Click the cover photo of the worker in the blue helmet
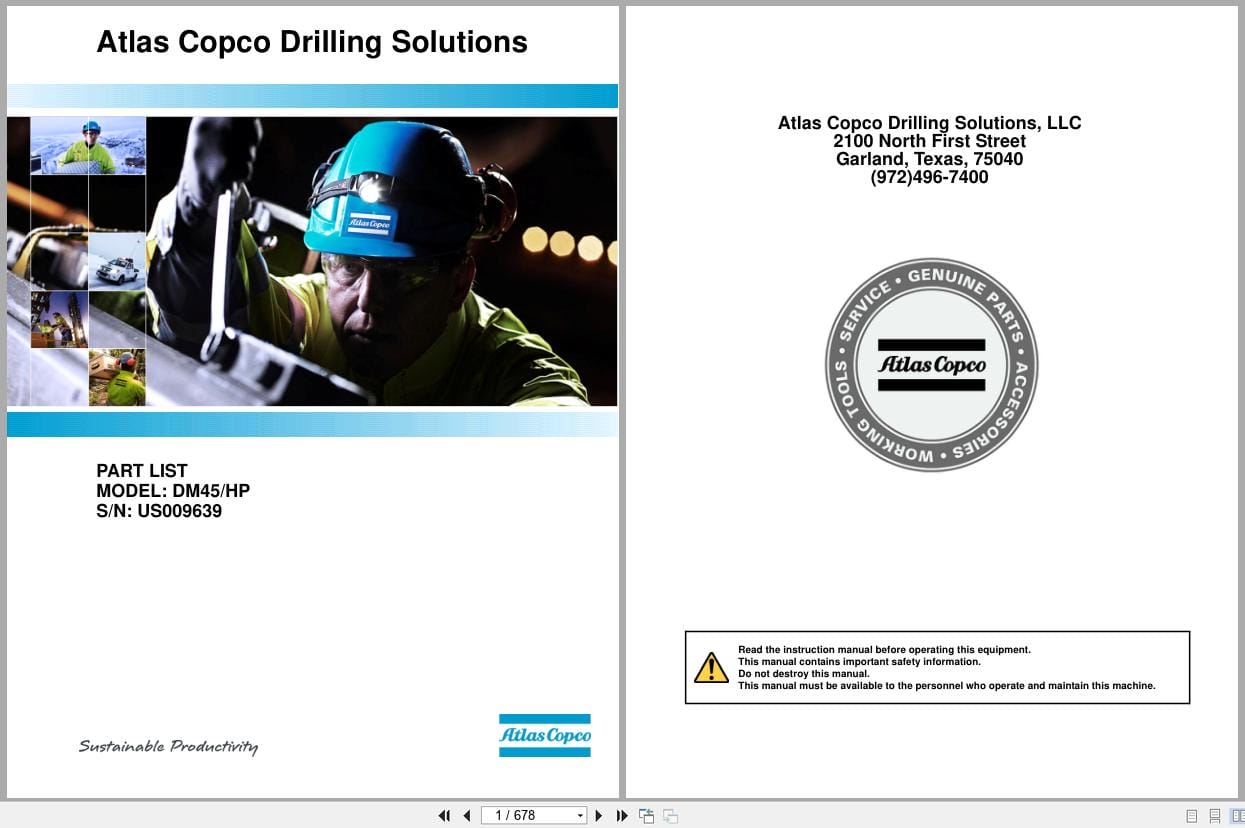Image resolution: width=1245 pixels, height=828 pixels. pos(381,261)
